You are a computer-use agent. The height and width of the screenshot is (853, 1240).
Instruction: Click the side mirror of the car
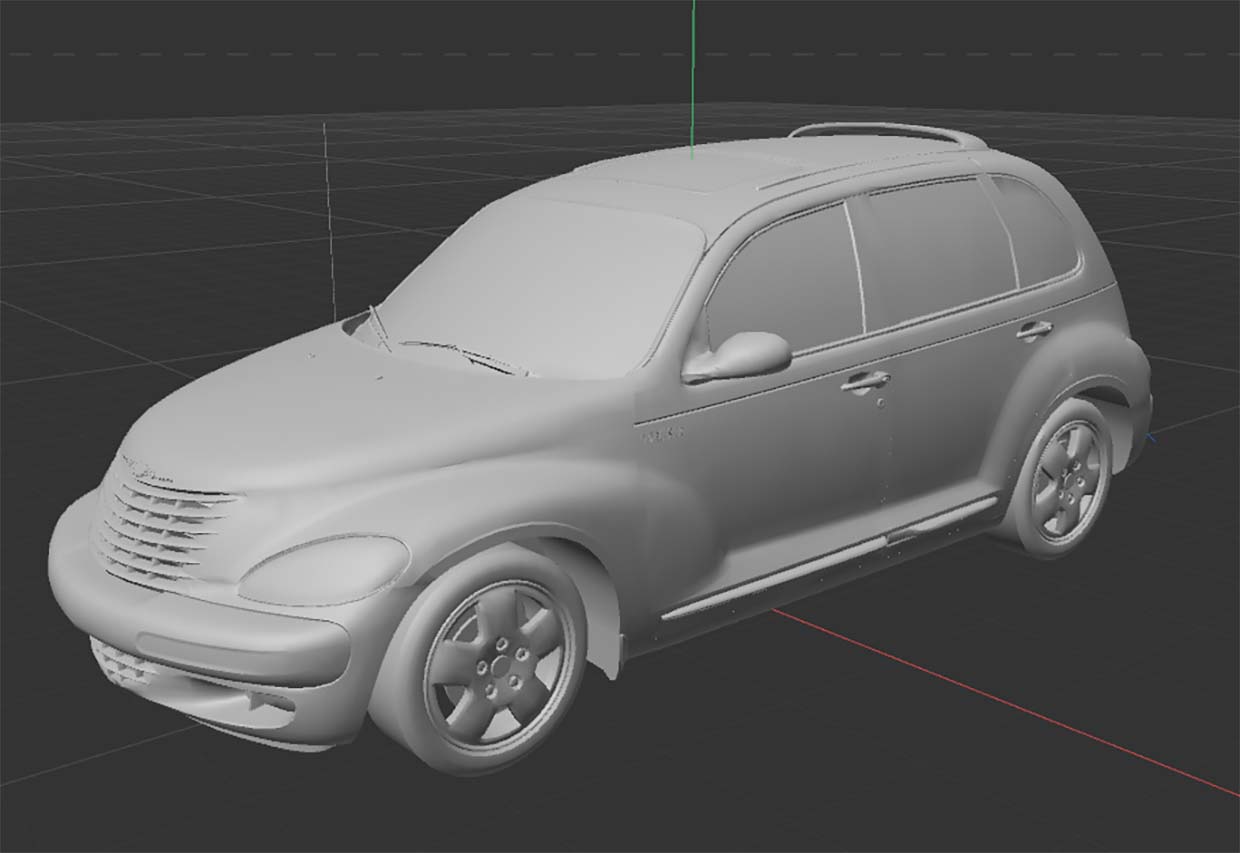coord(742,356)
